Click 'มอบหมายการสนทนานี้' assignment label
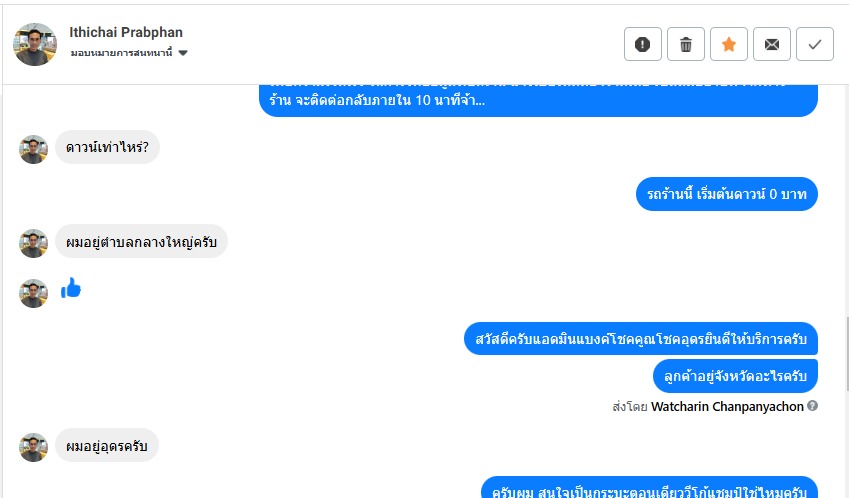Image resolution: width=849 pixels, height=498 pixels. pos(121,53)
